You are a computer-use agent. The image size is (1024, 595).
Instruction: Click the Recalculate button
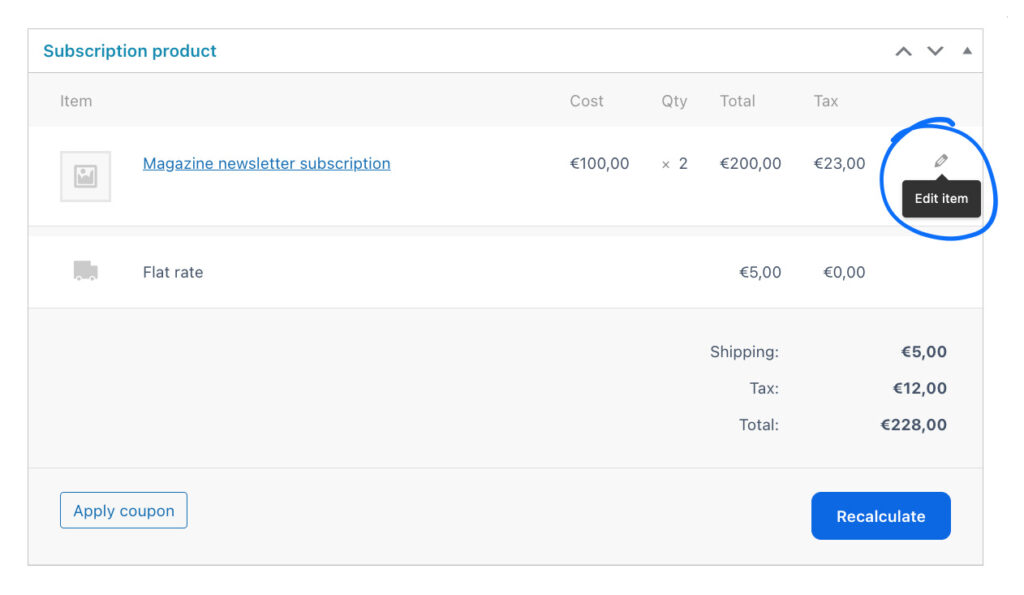click(x=880, y=516)
